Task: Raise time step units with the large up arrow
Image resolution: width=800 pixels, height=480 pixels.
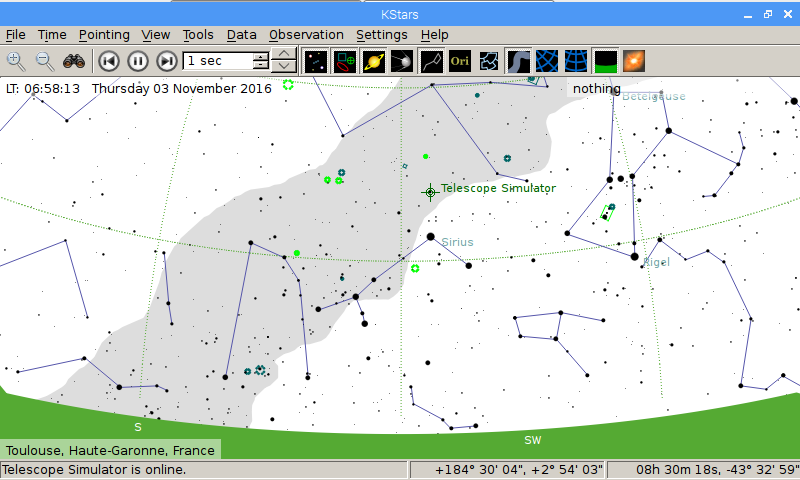Action: 284,54
